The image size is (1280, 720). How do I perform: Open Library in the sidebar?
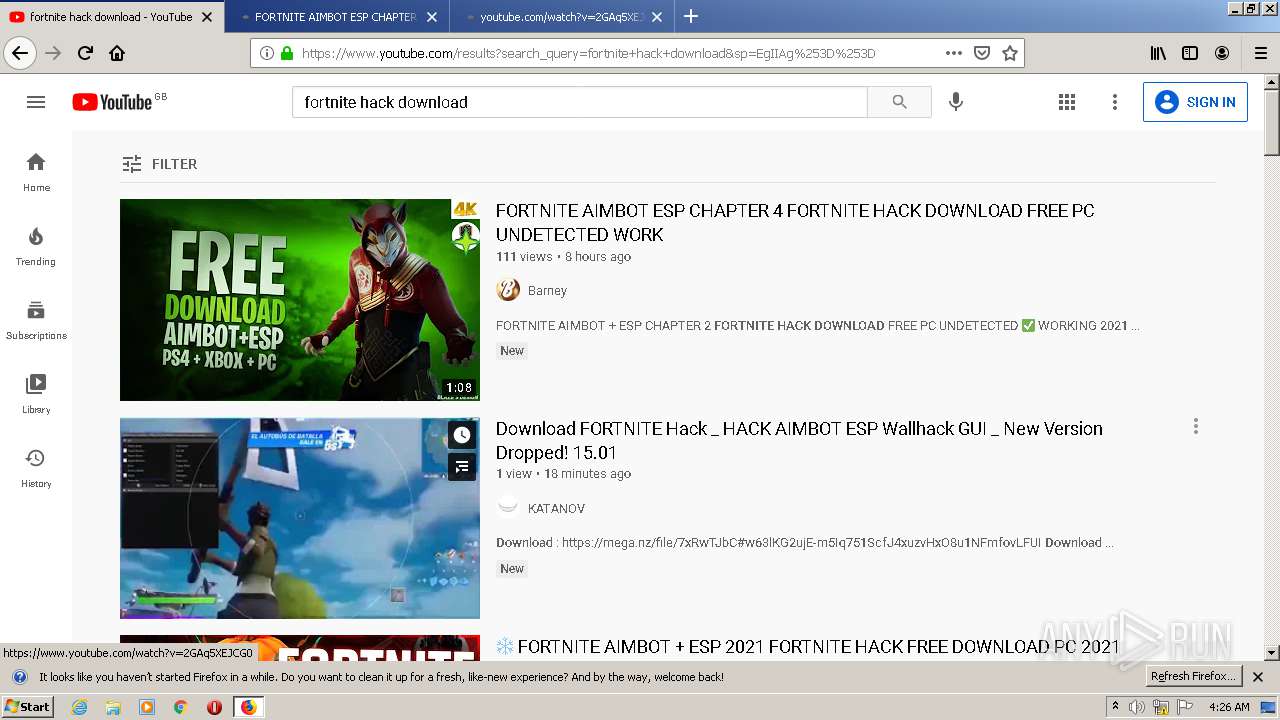(36, 394)
